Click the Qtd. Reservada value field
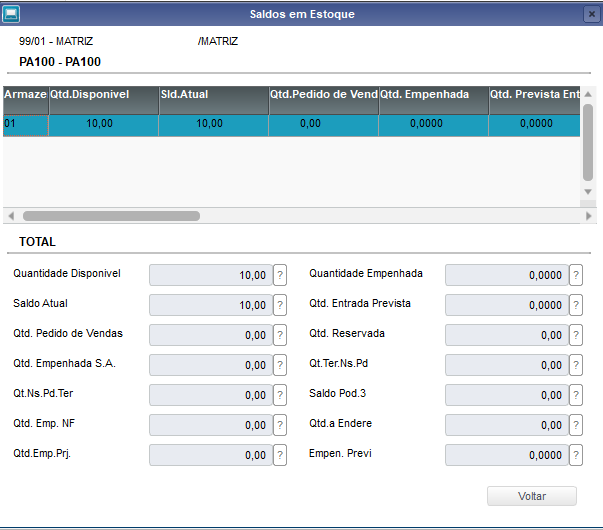The width and height of the screenshot is (603, 530). coord(507,335)
